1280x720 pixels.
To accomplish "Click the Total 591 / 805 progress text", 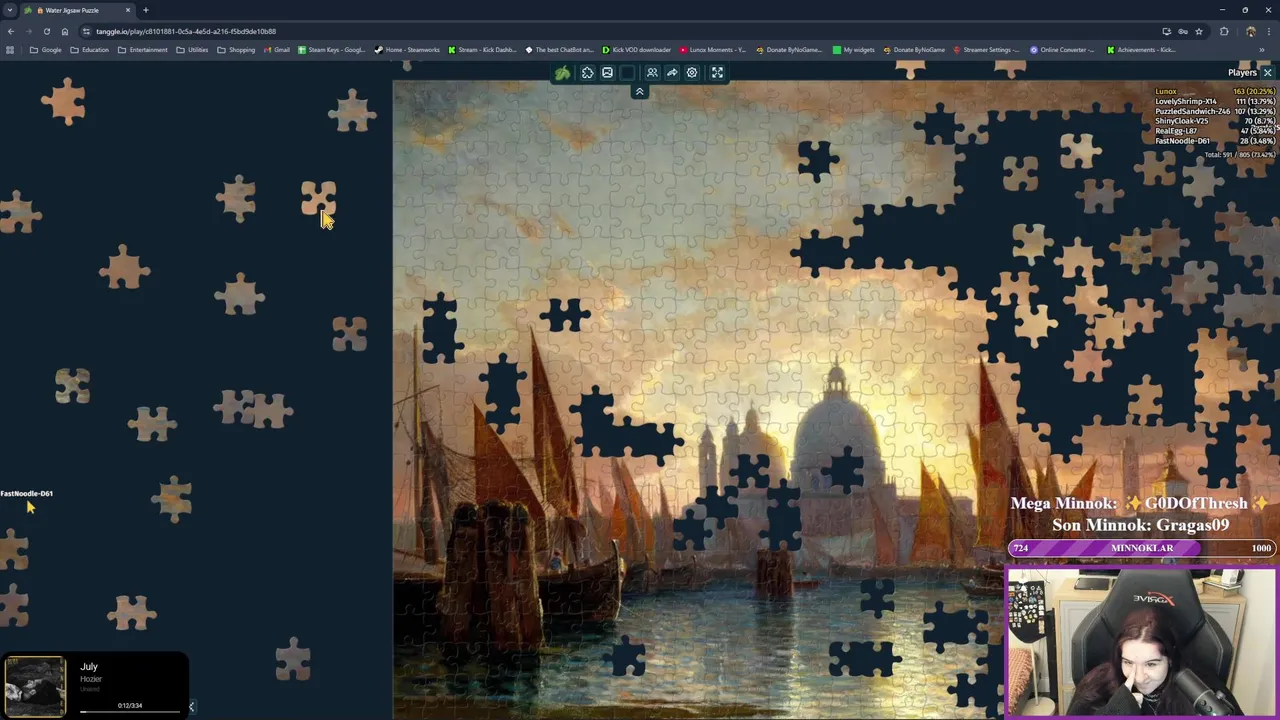I will pyautogui.click(x=1239, y=155).
